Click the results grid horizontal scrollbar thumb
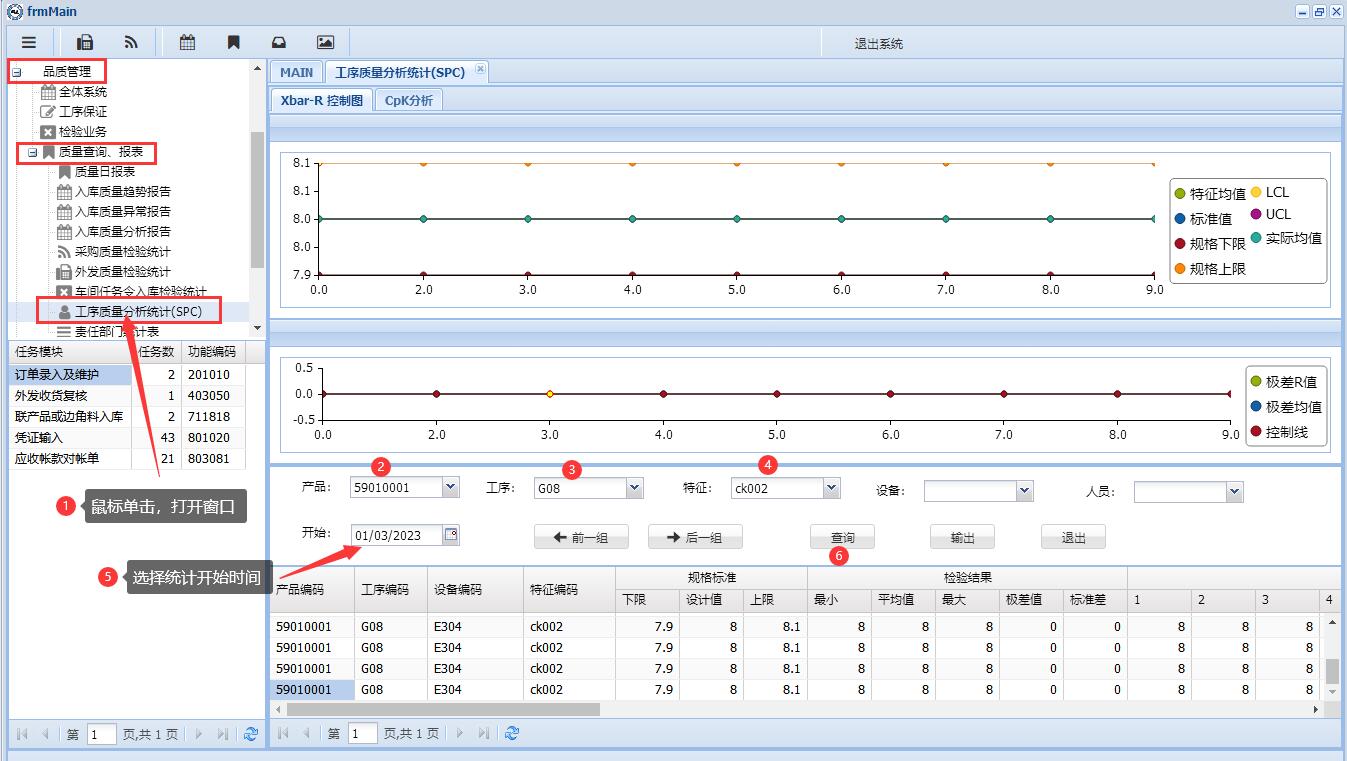Image resolution: width=1347 pixels, height=761 pixels. tap(442, 709)
